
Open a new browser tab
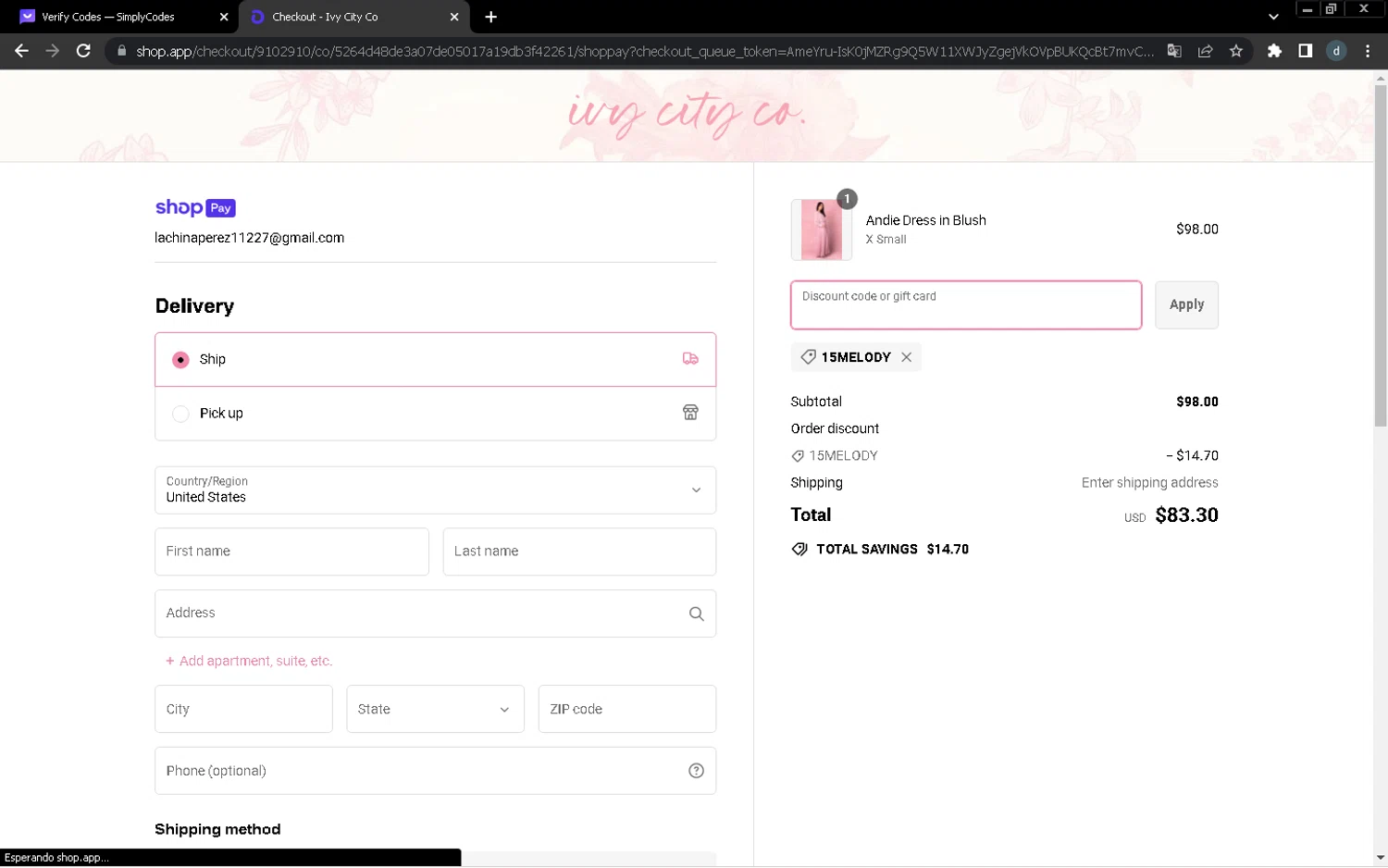(x=490, y=17)
